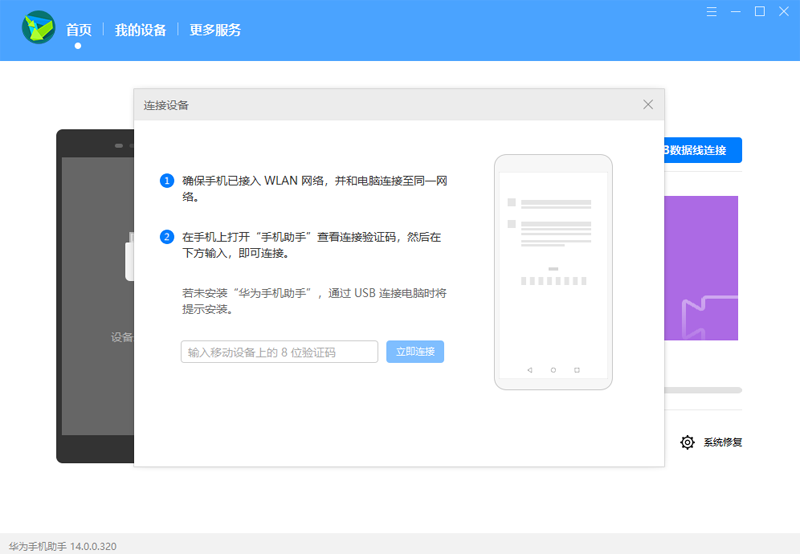Click the purple promotional banner
Screen dimensions: 800x554
701,268
